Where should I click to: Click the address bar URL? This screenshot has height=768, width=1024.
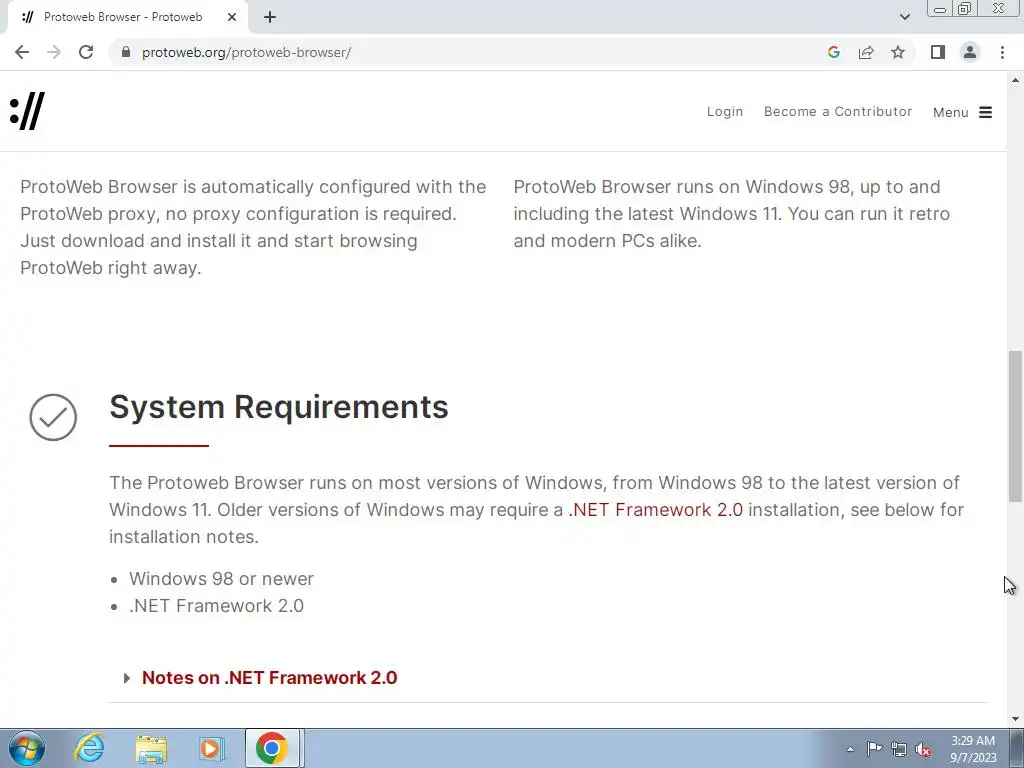[x=246, y=52]
